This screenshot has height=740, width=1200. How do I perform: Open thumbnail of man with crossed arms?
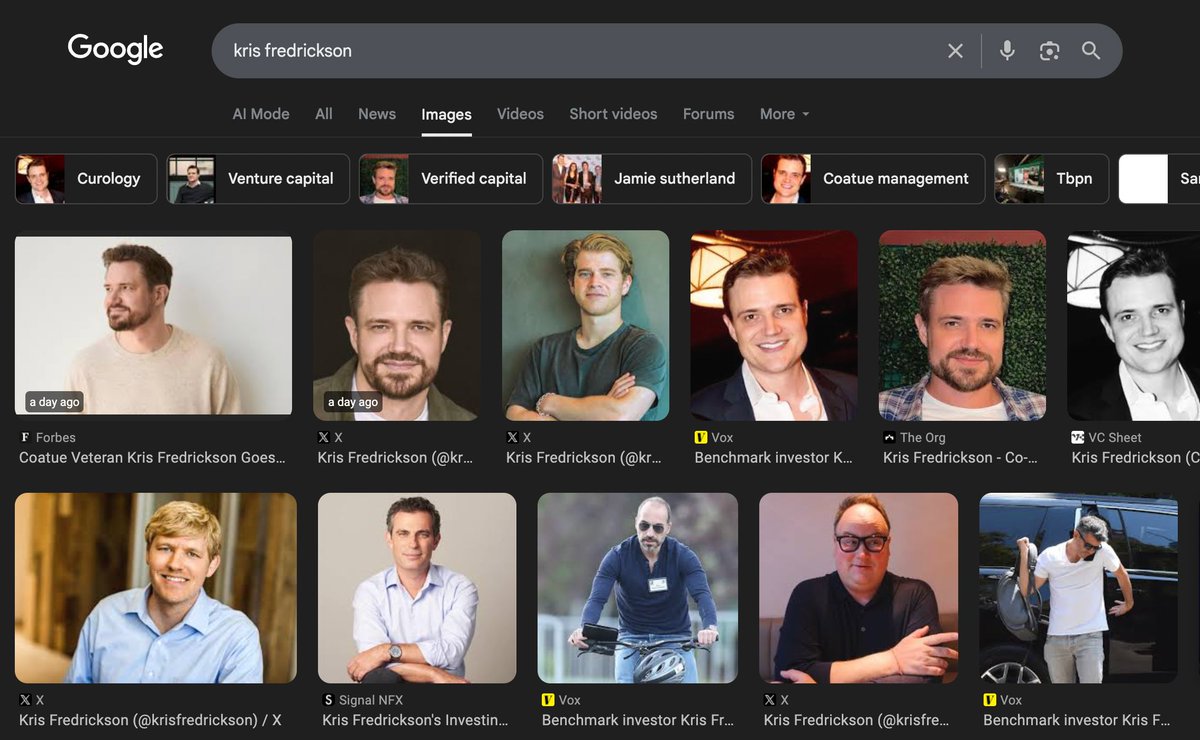(586, 325)
